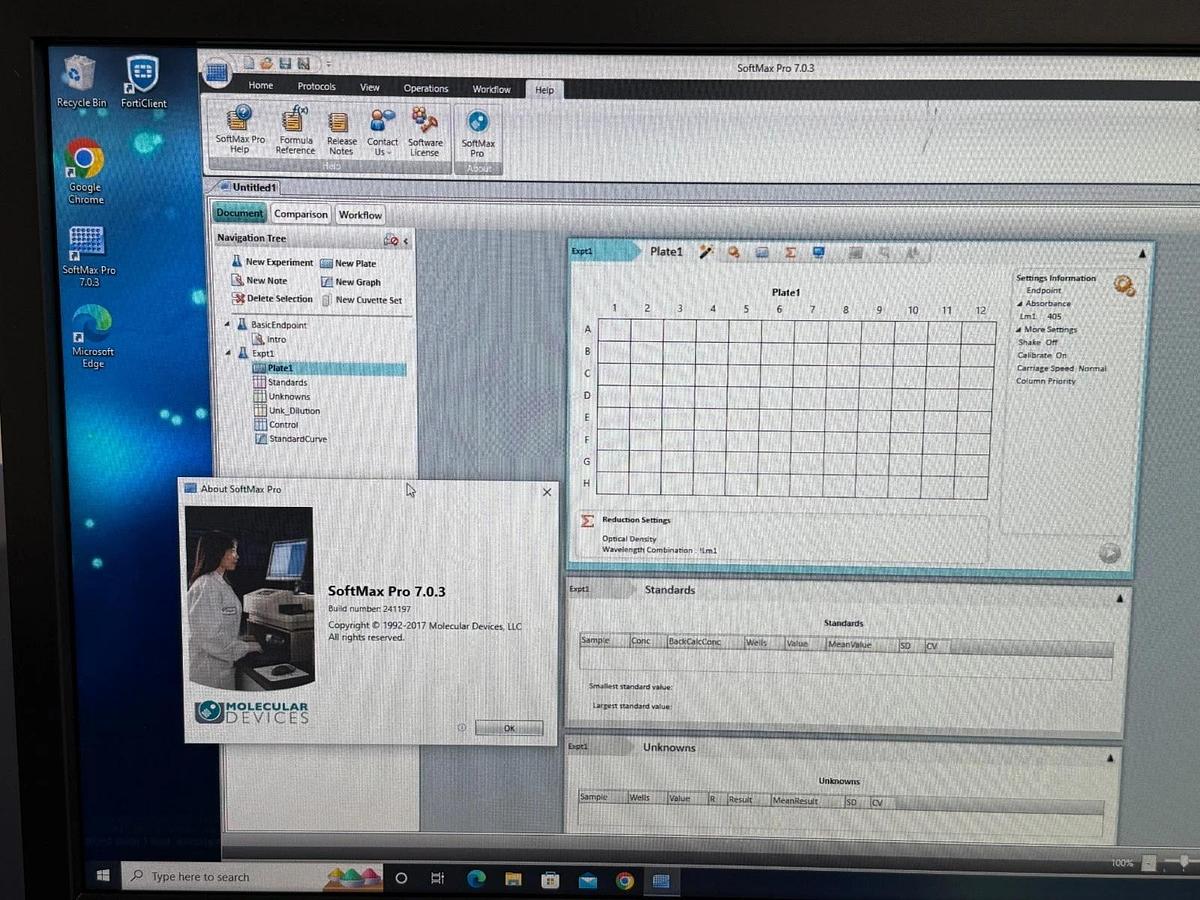The height and width of the screenshot is (900, 1200).
Task: Open the Recycle Bin desktop icon
Action: (80, 81)
